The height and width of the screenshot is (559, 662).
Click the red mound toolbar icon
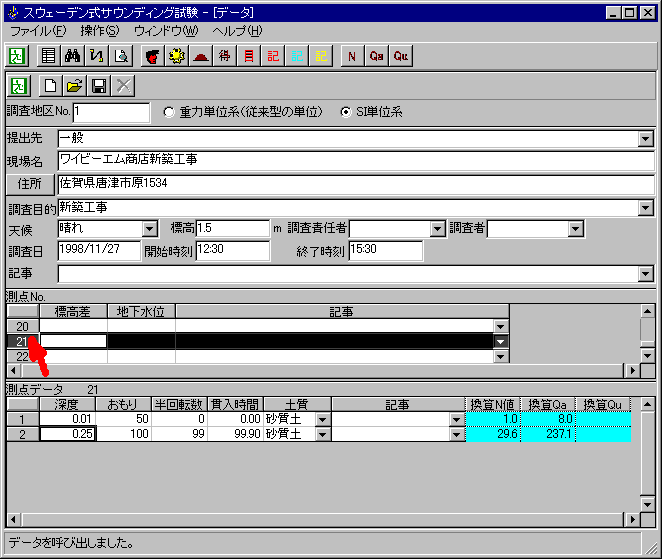coord(201,56)
